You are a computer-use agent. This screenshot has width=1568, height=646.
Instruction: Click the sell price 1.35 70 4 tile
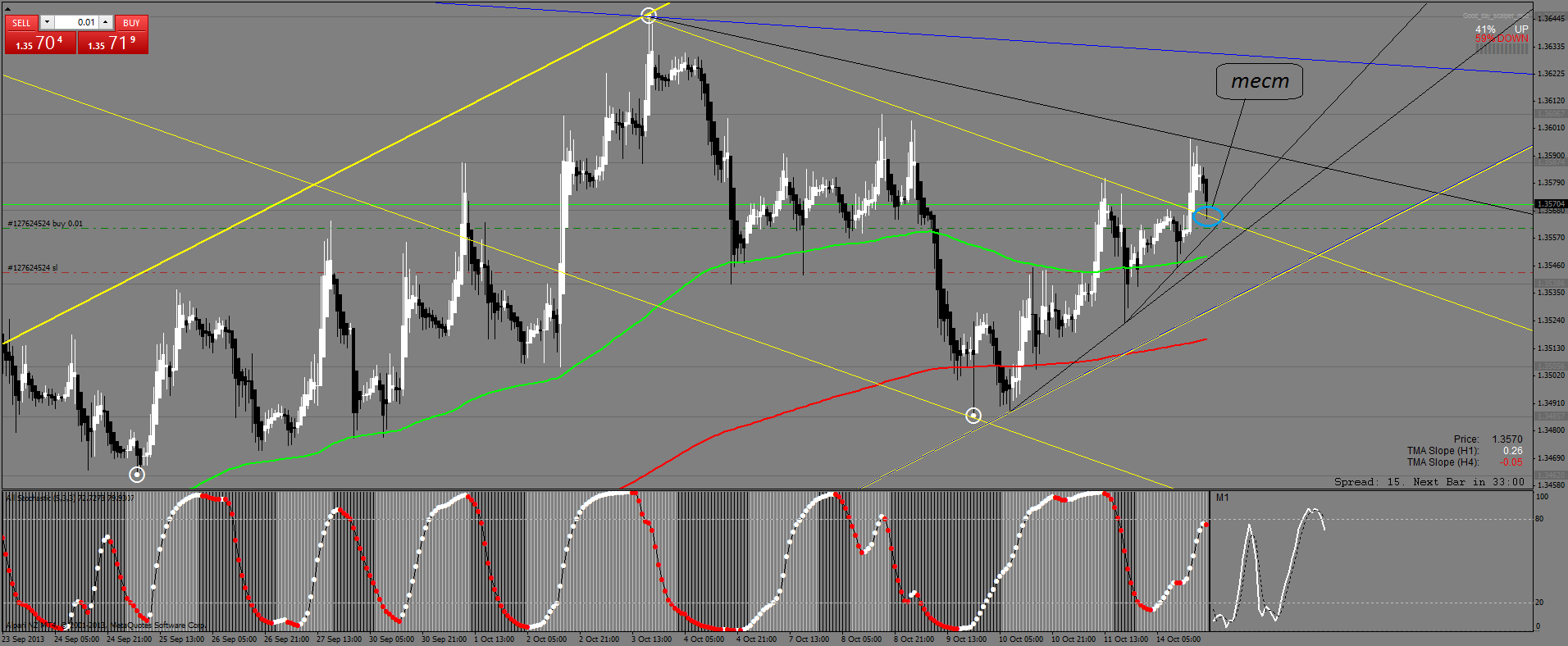pyautogui.click(x=40, y=43)
